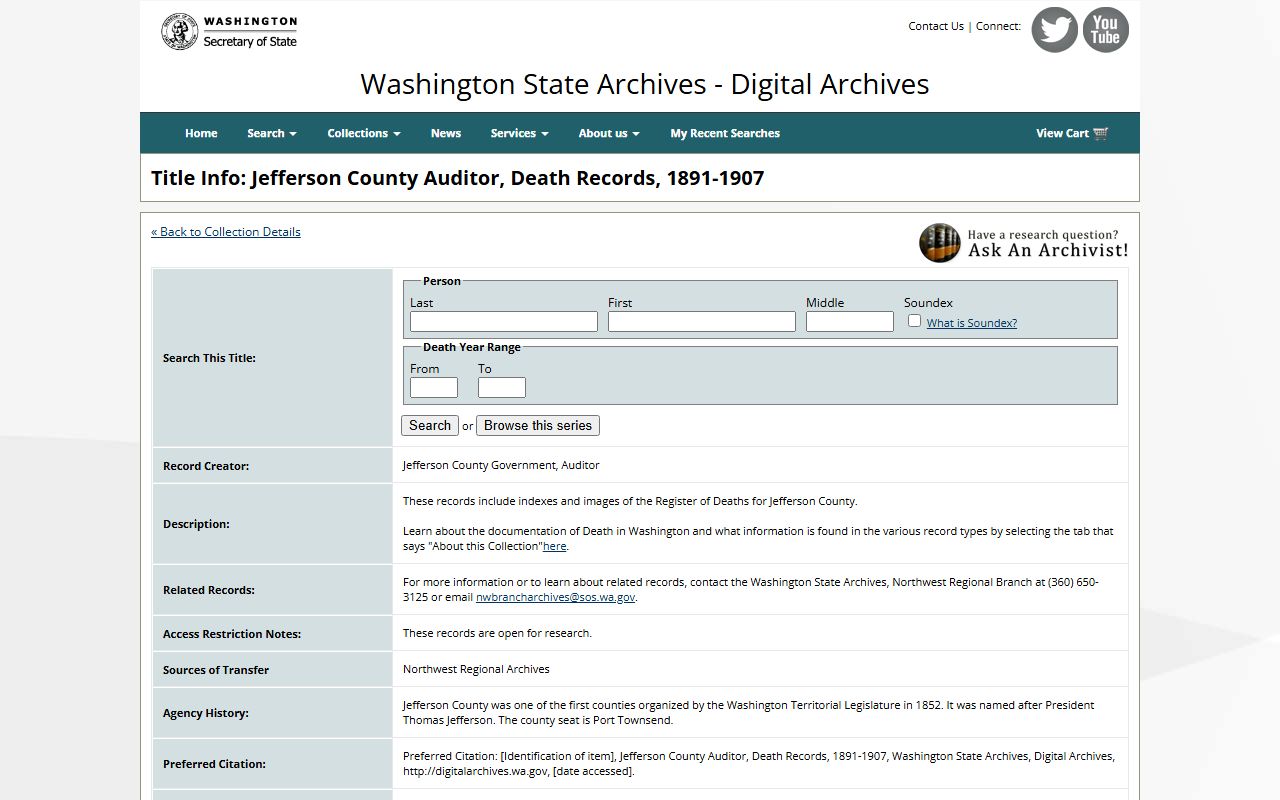Open the News menu item
The height and width of the screenshot is (800, 1280).
pyautogui.click(x=446, y=133)
